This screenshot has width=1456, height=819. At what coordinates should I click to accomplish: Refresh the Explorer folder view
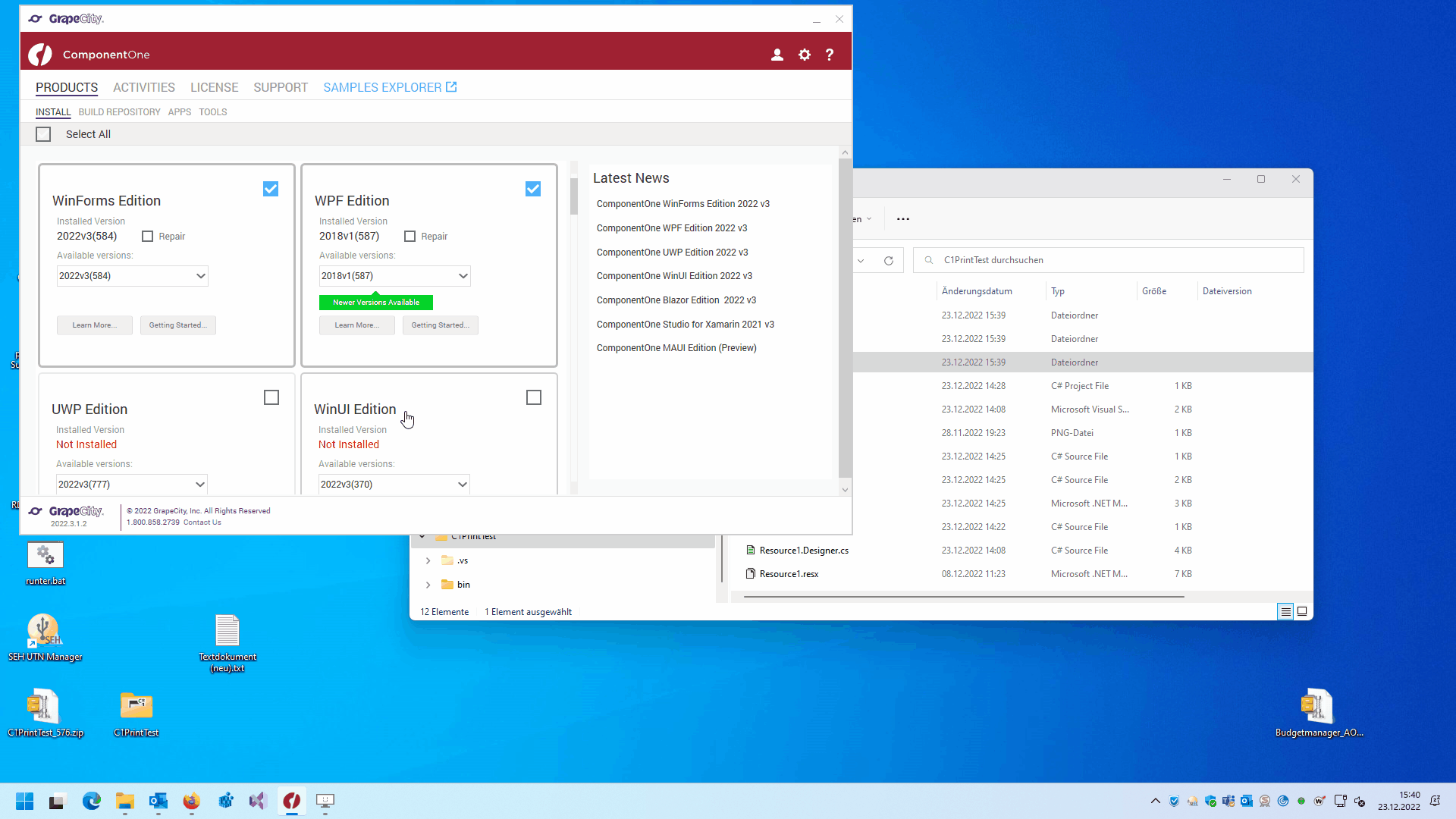pyautogui.click(x=888, y=260)
